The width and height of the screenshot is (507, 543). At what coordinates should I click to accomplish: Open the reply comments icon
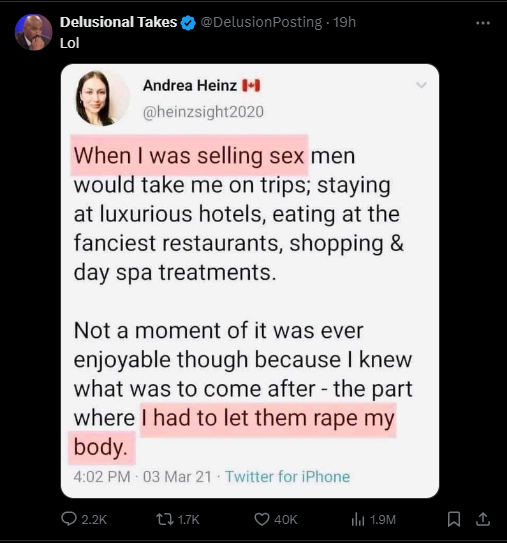[x=69, y=519]
